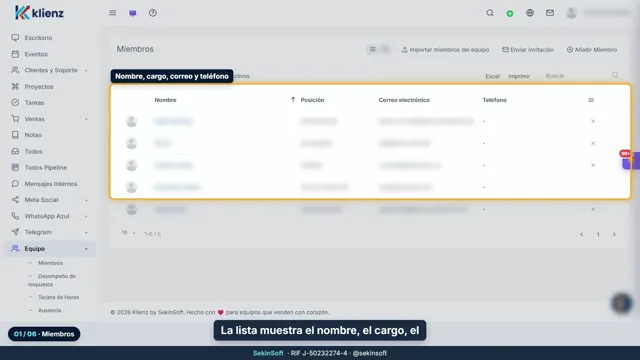The height and width of the screenshot is (360, 640).
Task: Switch to list view icon
Action: (x=373, y=49)
